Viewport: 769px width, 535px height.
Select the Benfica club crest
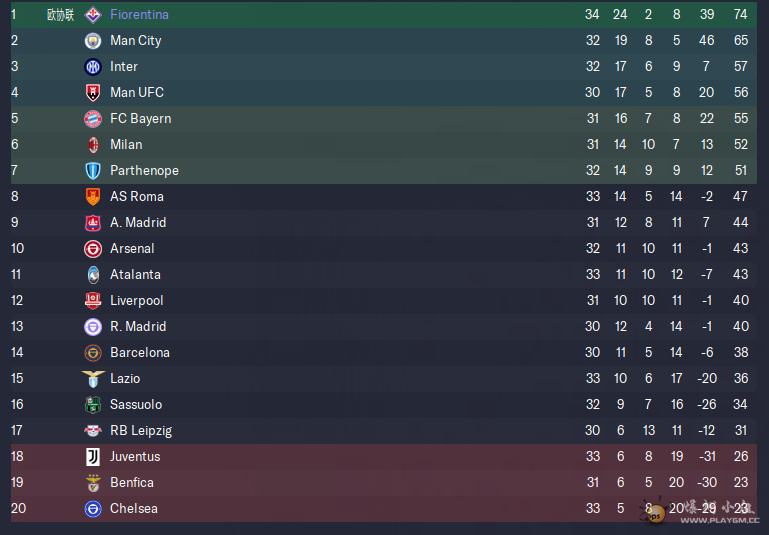pos(93,483)
